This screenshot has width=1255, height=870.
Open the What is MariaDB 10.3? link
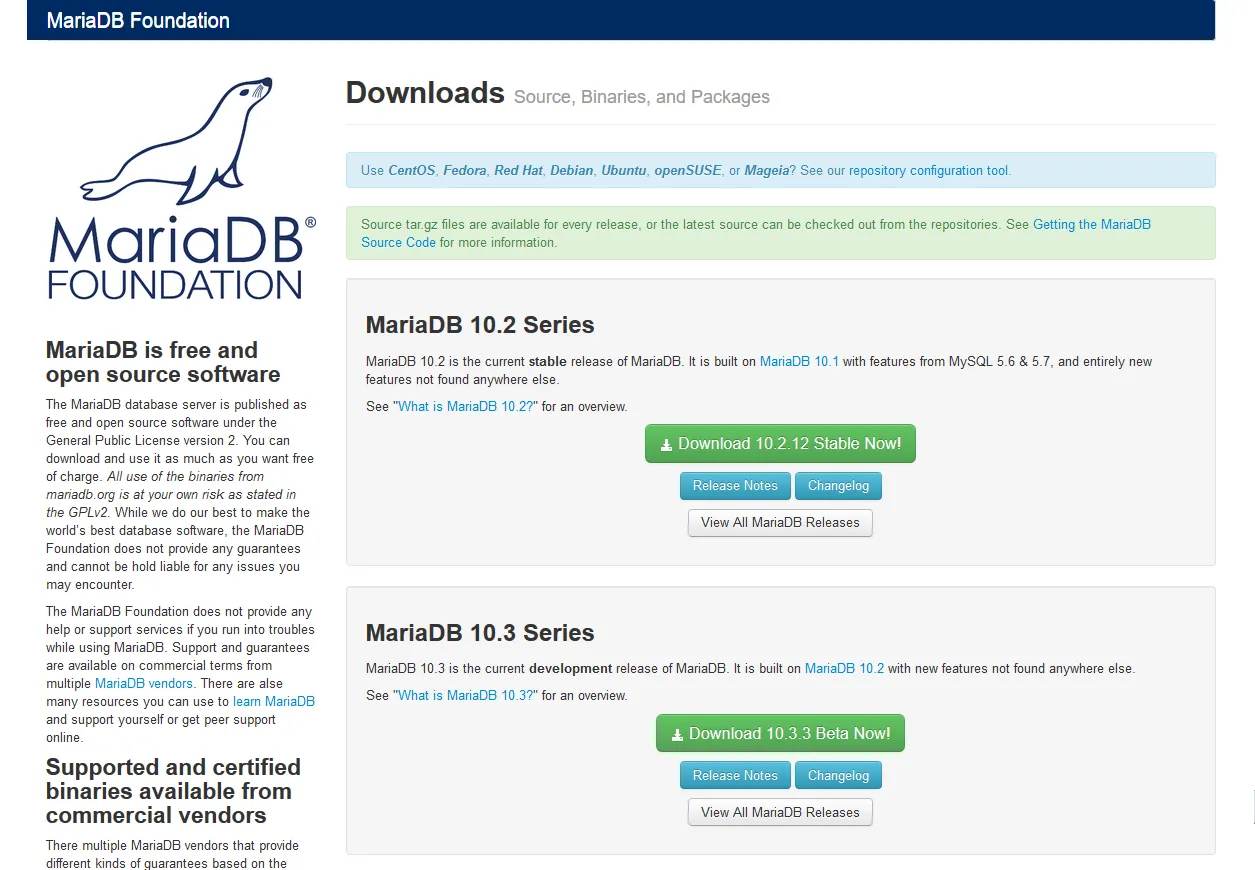(467, 696)
